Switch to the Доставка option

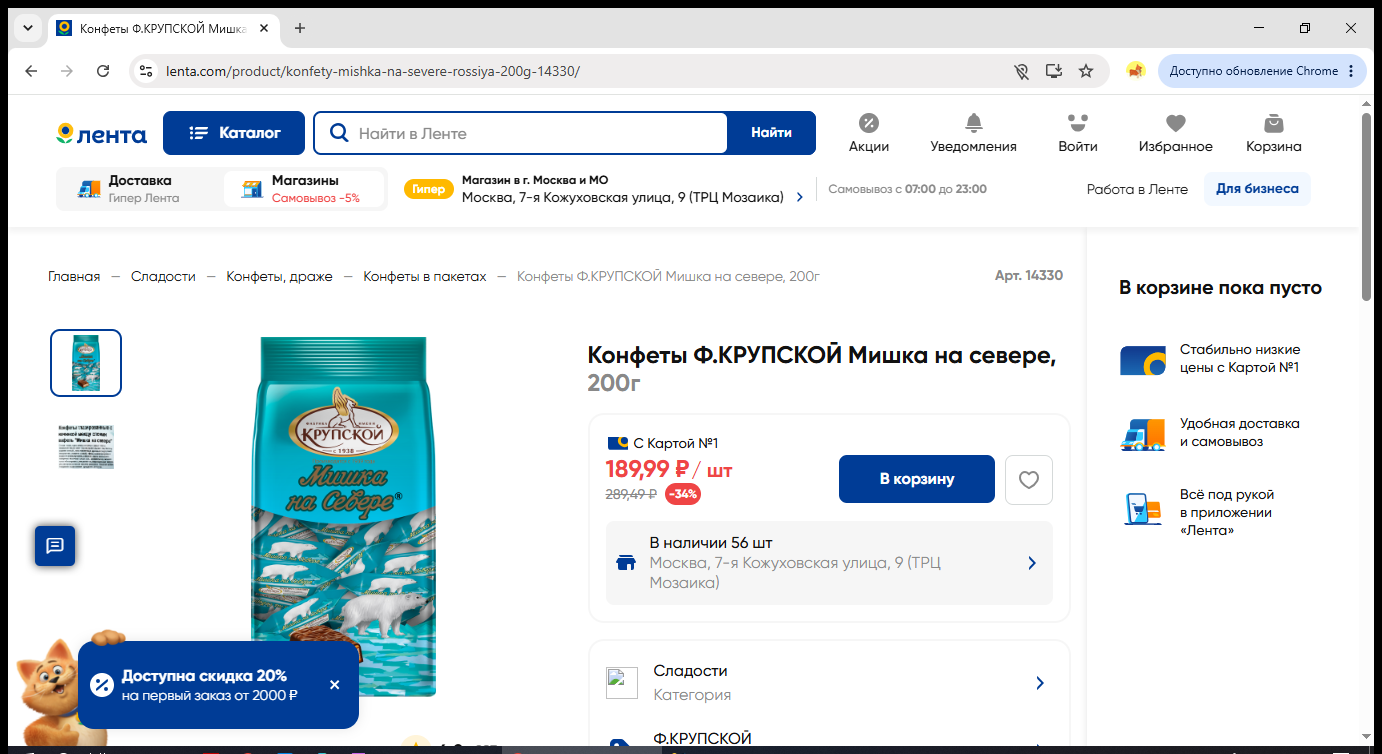pos(138,189)
